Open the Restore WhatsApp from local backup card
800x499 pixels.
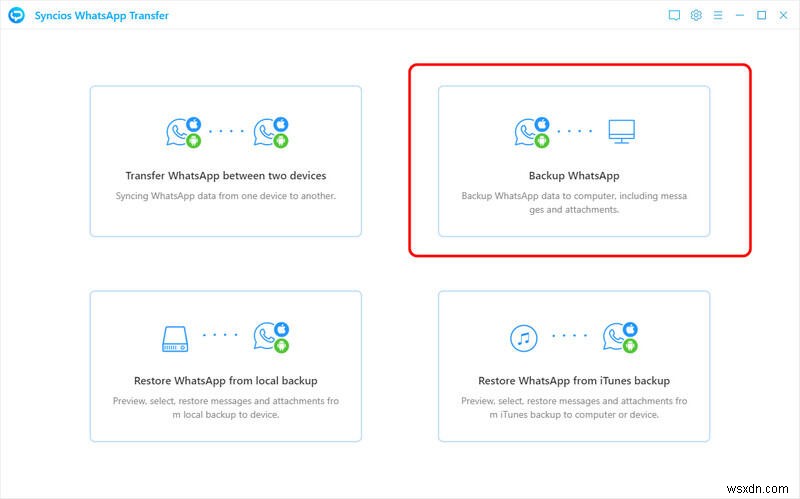point(226,366)
